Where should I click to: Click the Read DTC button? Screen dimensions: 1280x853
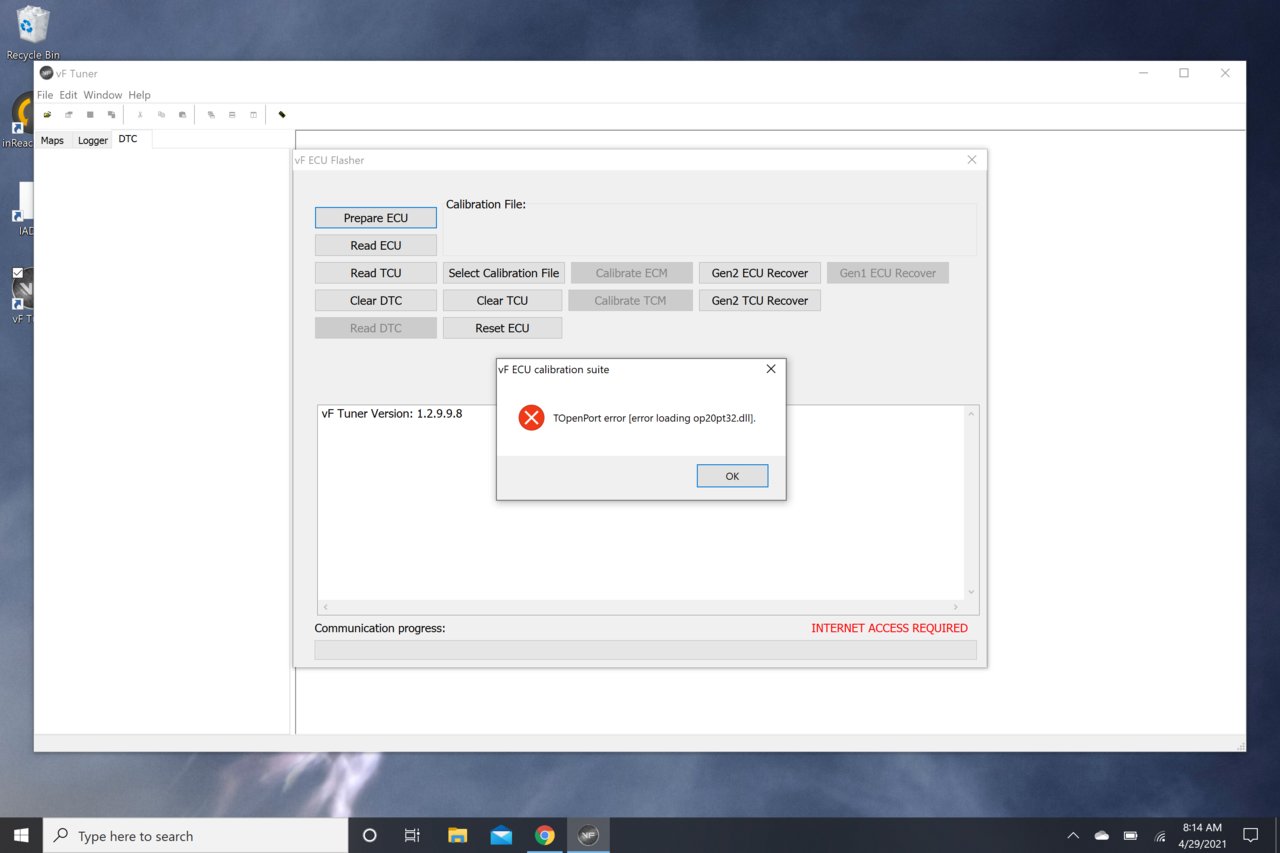[376, 328]
